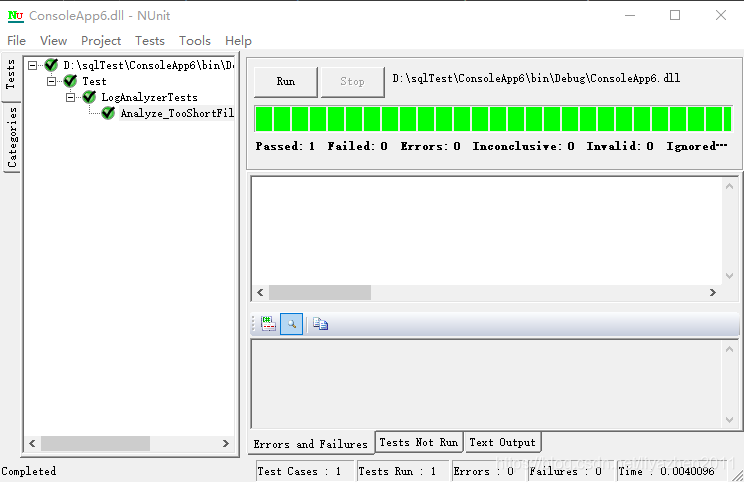This screenshot has width=744, height=482.
Task: Click the 'Time : 0.0040096' status panel
Action: click(x=671, y=471)
